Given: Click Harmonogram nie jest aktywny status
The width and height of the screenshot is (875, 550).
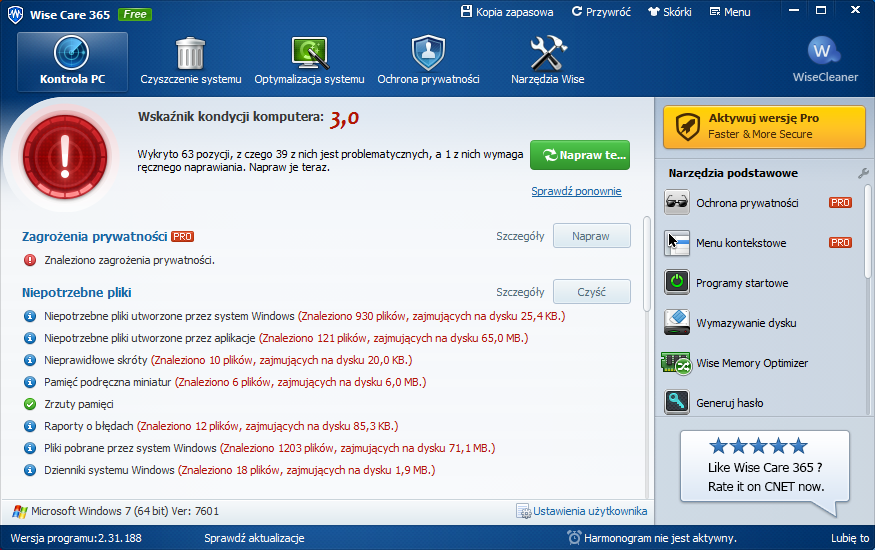Looking at the screenshot, I should (660, 538).
